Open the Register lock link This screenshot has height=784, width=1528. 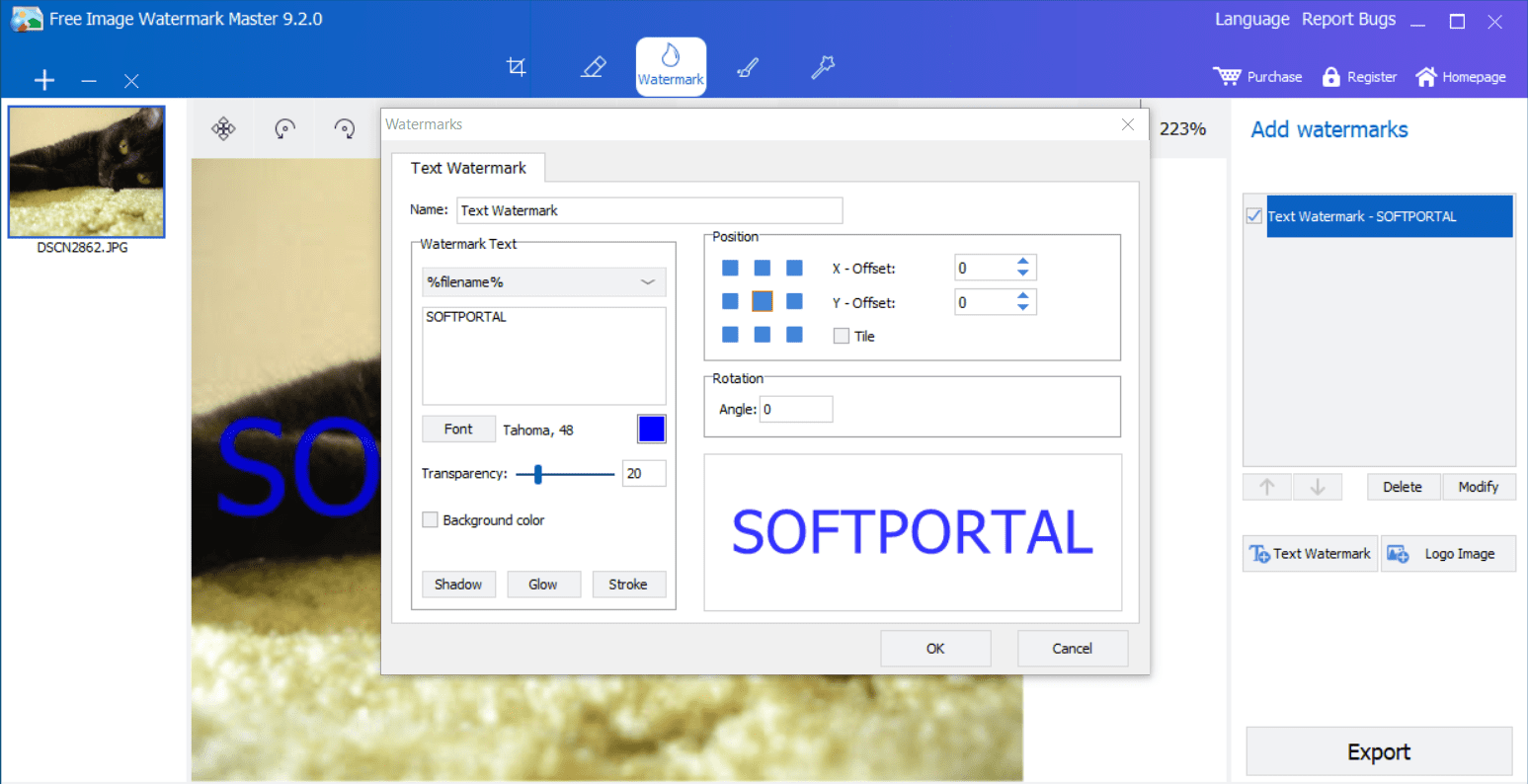(x=1359, y=77)
